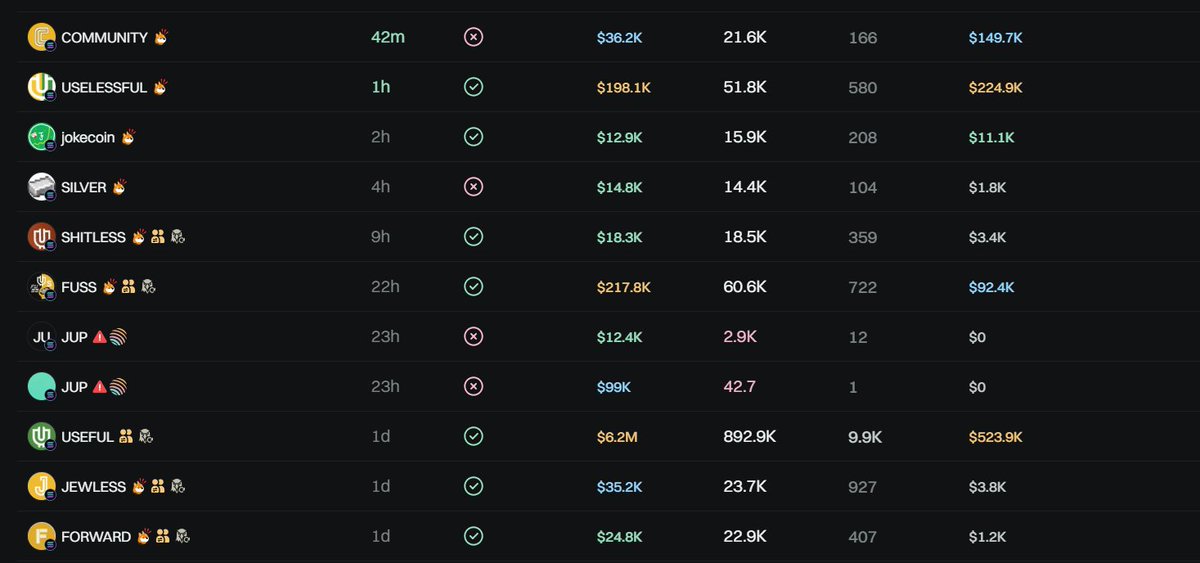Open the SHITLESS token row

click(600, 237)
